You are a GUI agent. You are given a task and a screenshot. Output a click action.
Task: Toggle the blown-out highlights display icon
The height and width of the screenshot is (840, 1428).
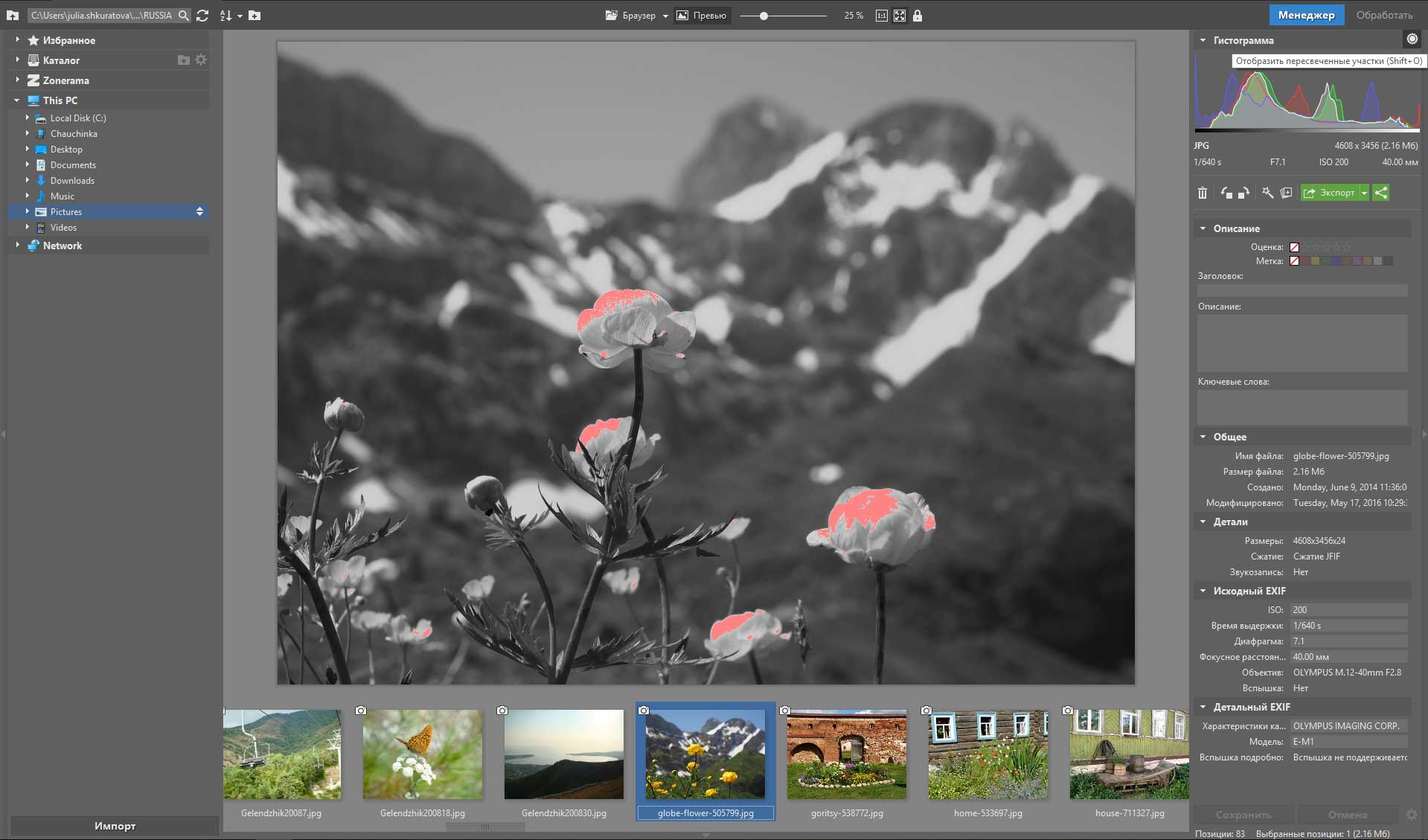point(1411,39)
